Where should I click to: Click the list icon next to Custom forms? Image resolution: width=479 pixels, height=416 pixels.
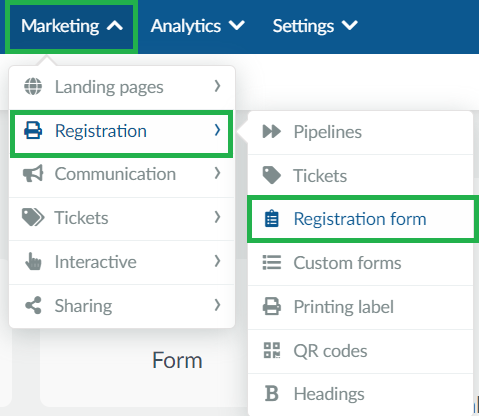(x=272, y=262)
